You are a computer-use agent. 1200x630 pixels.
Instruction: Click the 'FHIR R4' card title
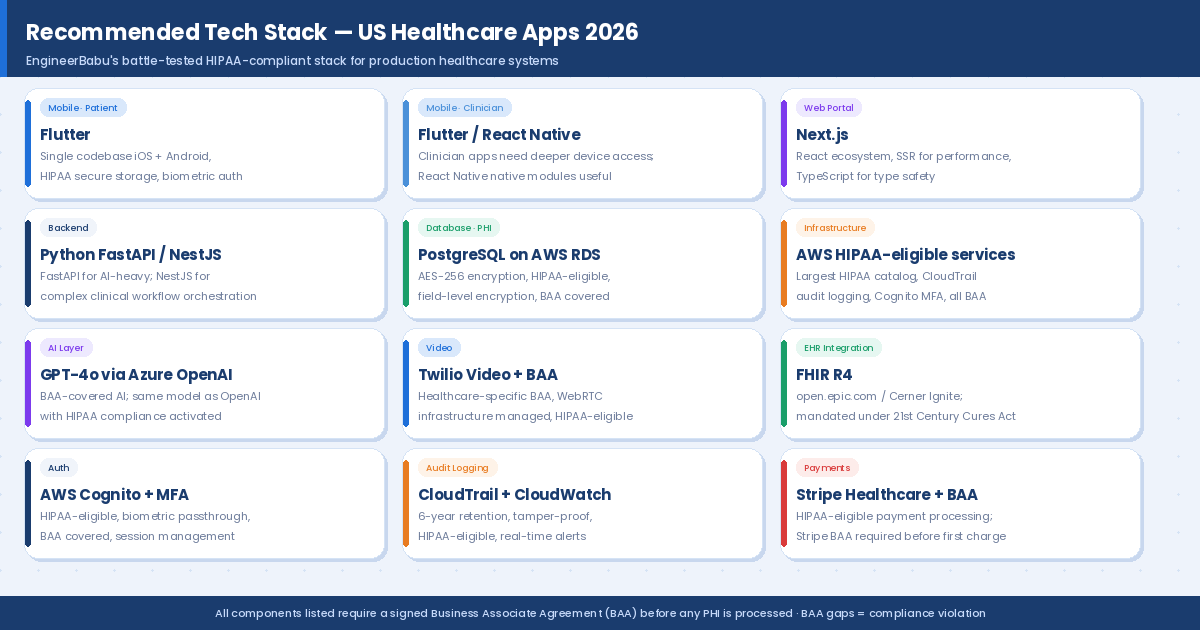point(824,375)
